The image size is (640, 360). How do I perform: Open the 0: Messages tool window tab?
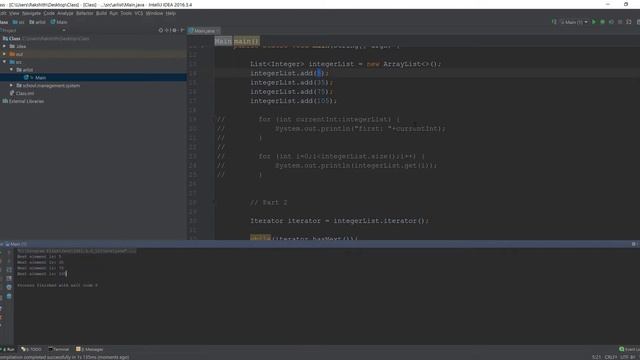[x=90, y=349]
